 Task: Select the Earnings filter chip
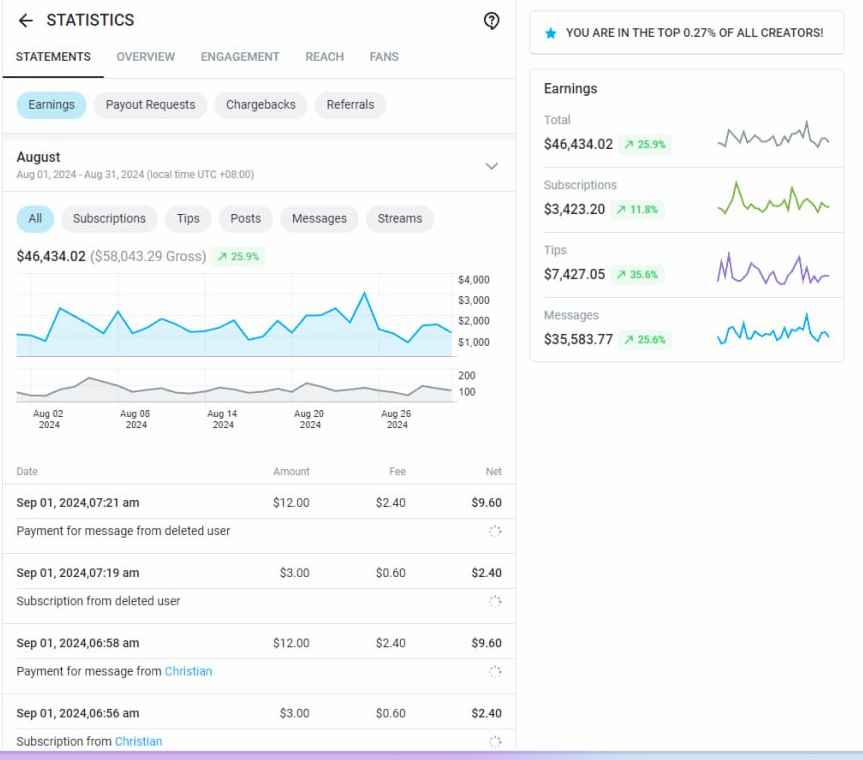(x=51, y=105)
